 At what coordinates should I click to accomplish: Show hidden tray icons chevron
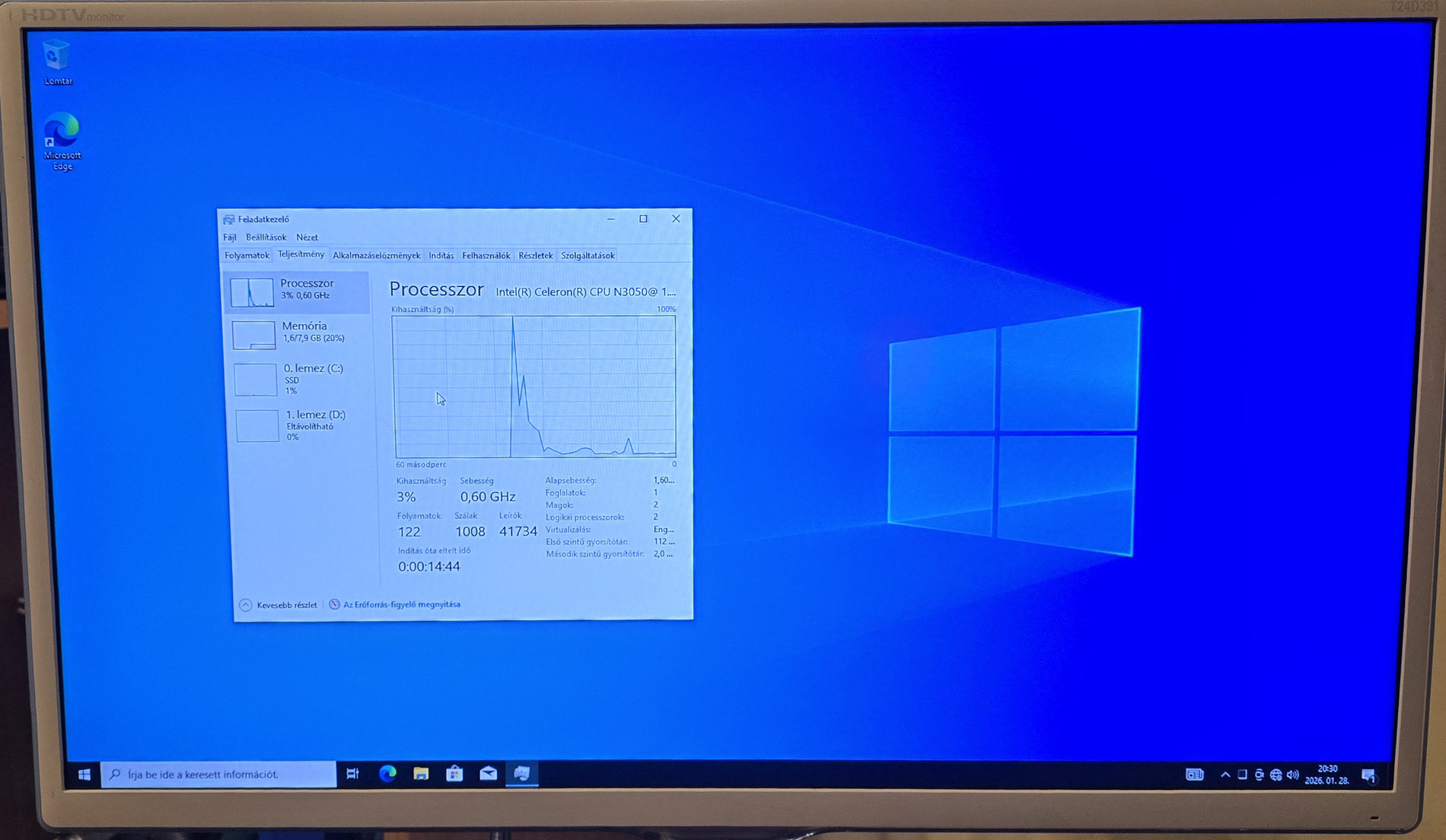click(x=1225, y=775)
